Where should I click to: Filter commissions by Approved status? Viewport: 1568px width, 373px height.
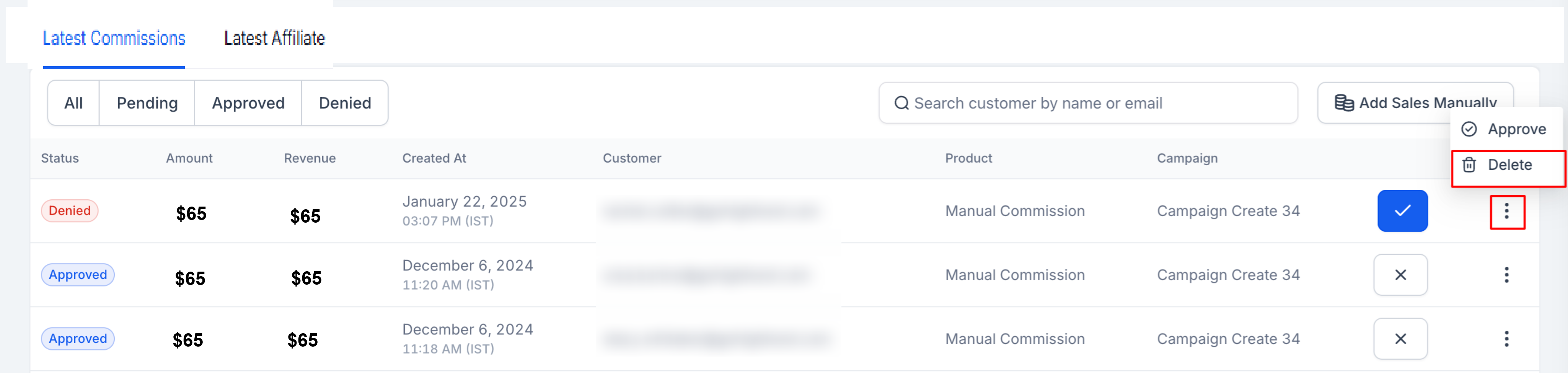[248, 103]
